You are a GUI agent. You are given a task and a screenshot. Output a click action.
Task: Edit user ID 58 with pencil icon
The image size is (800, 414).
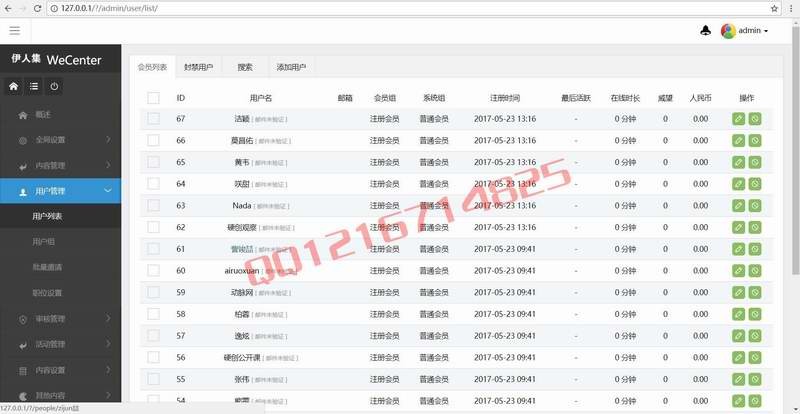[x=738, y=314]
